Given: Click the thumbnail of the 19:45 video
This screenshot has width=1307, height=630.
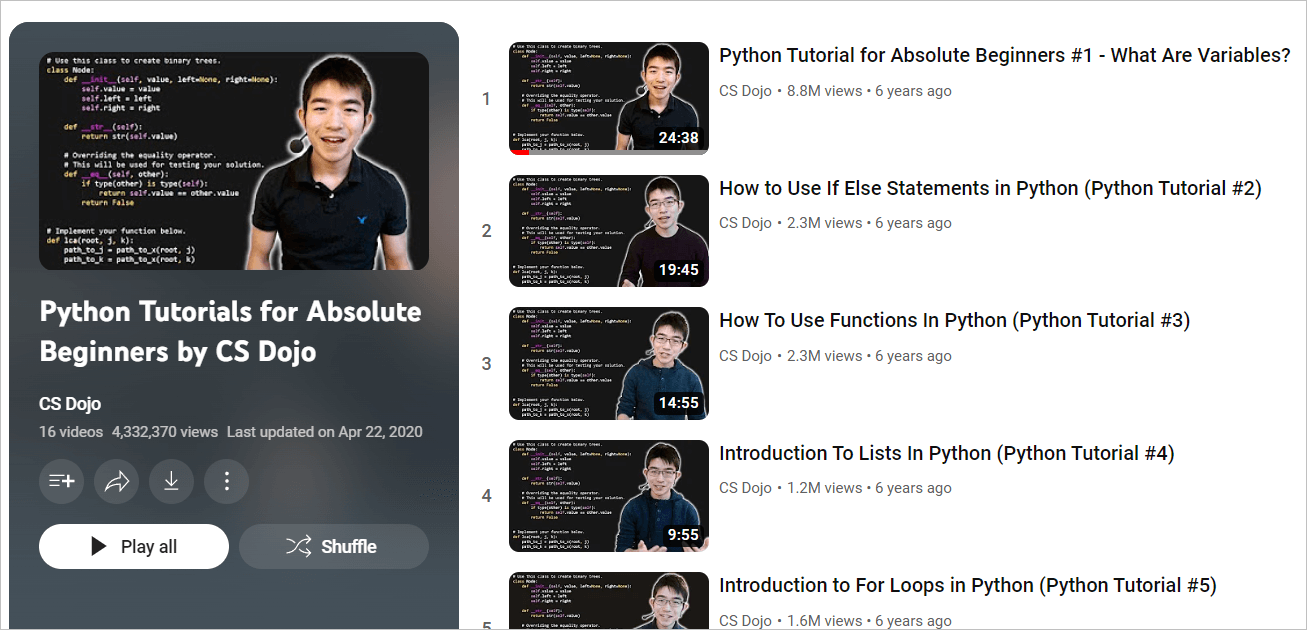Looking at the screenshot, I should click(x=609, y=231).
